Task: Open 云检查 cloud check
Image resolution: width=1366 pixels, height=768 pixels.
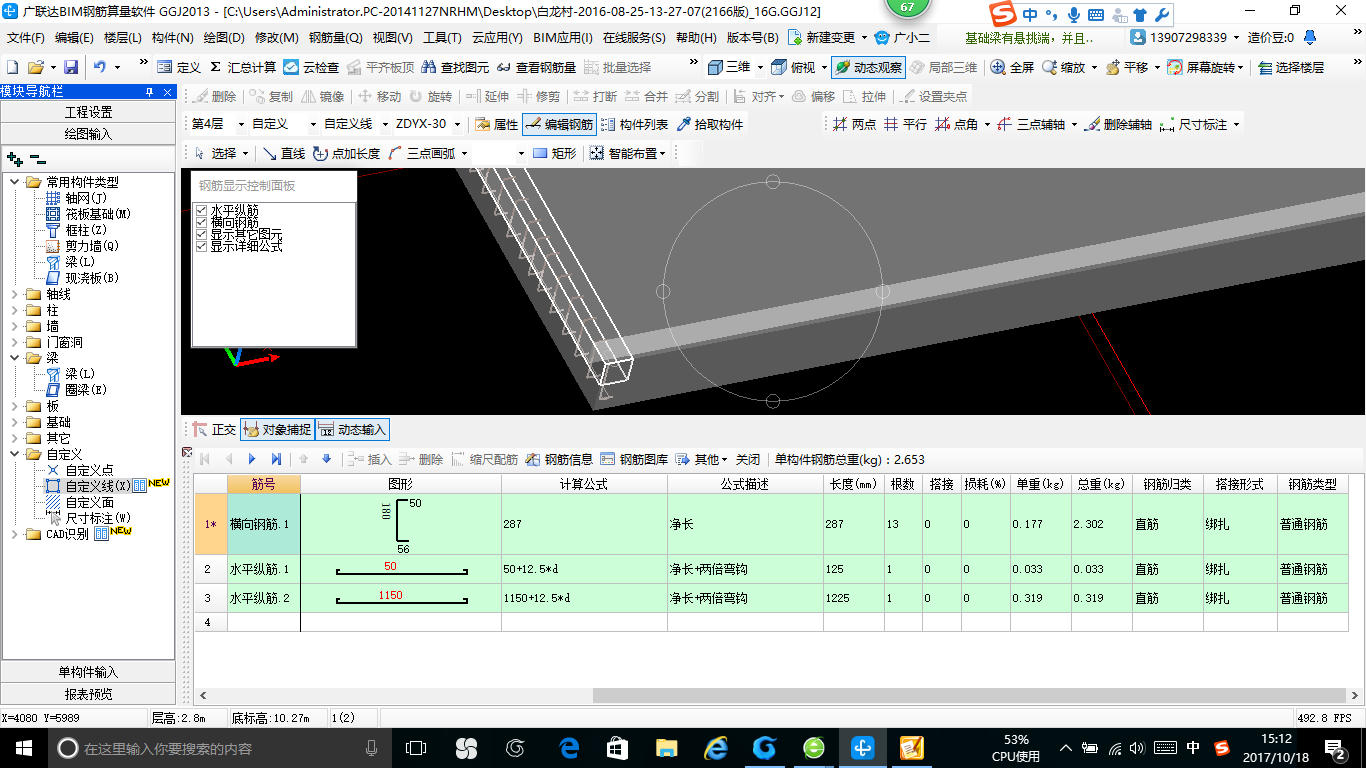Action: pyautogui.click(x=311, y=67)
